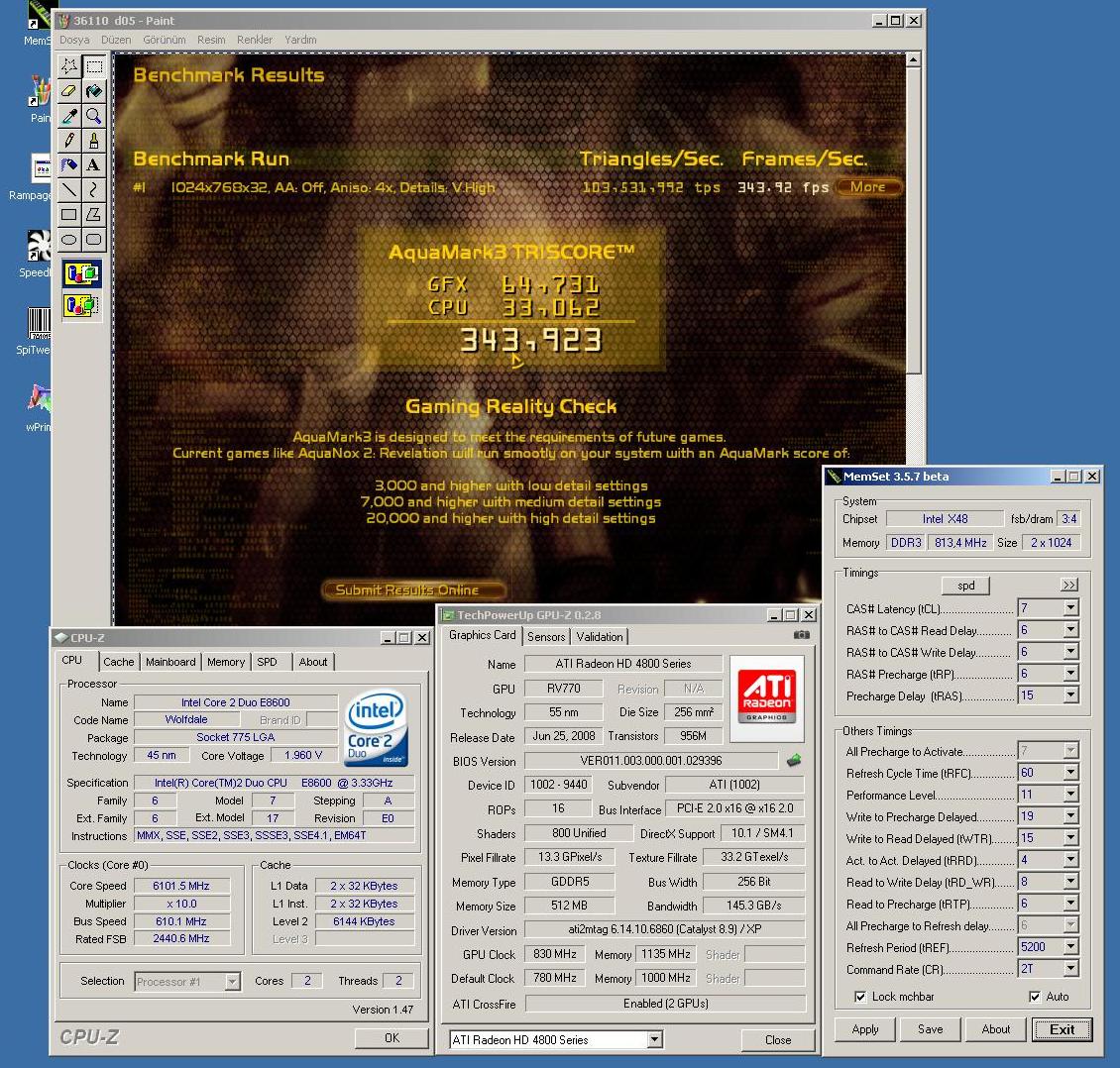Open the Dosya menu in Paint
The width and height of the screenshot is (1120, 1068).
pos(74,40)
